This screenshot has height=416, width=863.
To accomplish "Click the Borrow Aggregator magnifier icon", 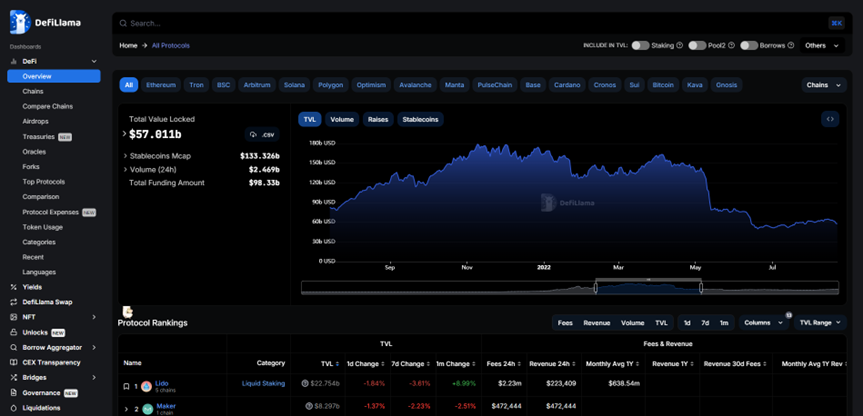I will pos(14,347).
